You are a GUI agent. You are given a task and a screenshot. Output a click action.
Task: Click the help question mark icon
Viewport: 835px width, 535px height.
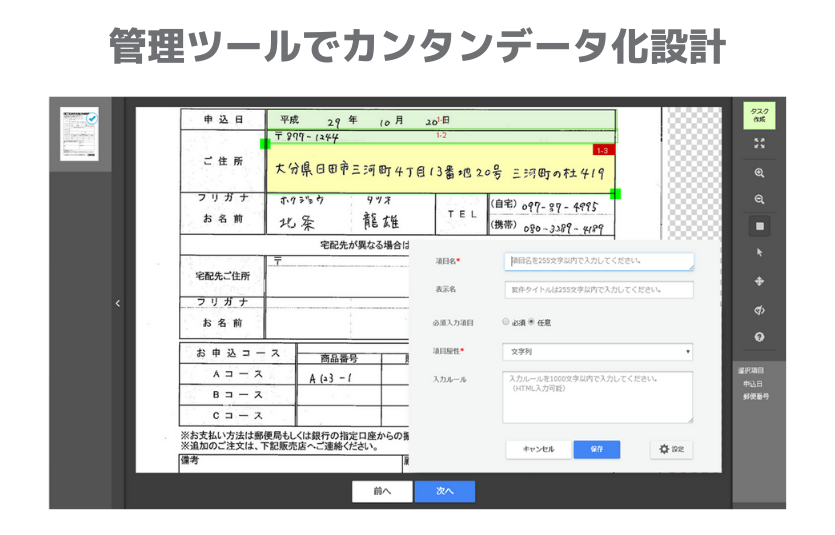pos(759,337)
